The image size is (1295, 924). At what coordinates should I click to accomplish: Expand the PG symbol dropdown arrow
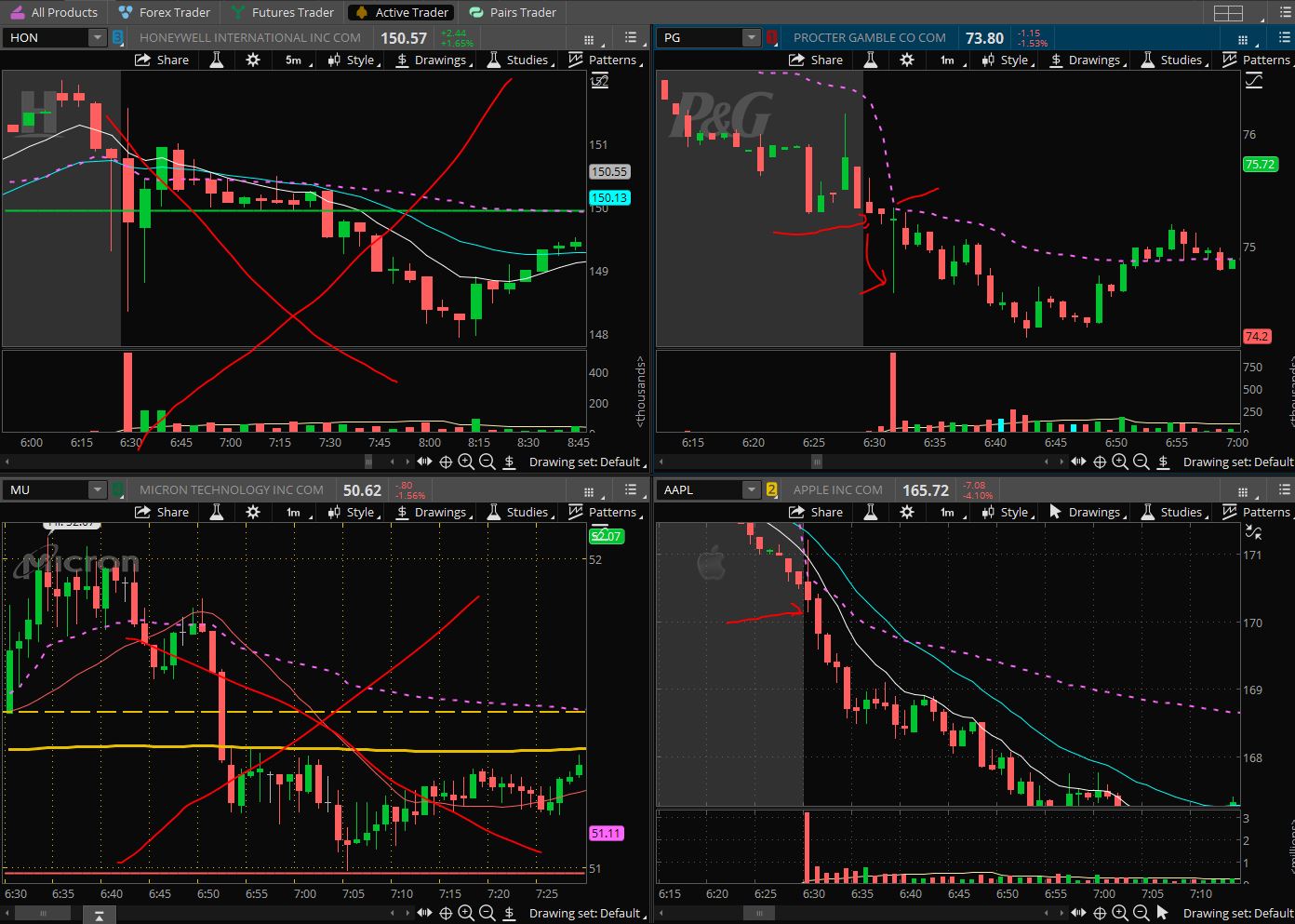coord(752,38)
